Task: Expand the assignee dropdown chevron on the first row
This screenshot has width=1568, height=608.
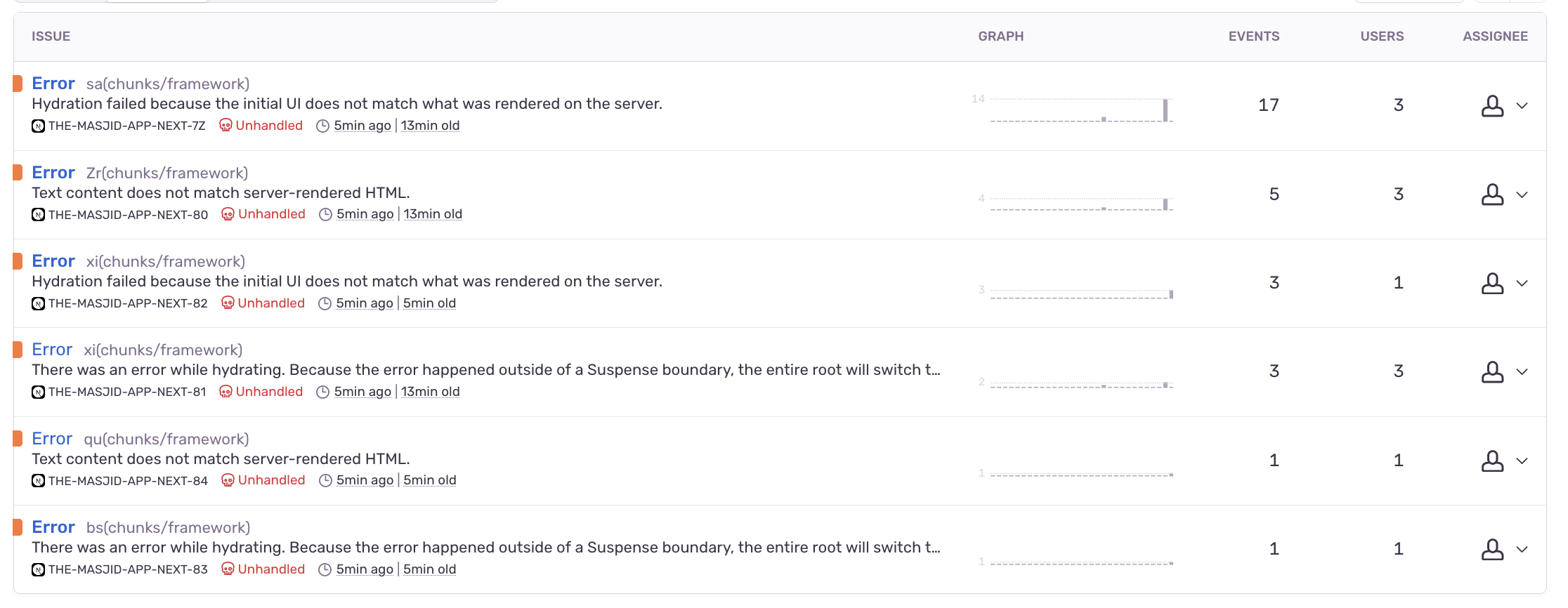Action: point(1523,105)
